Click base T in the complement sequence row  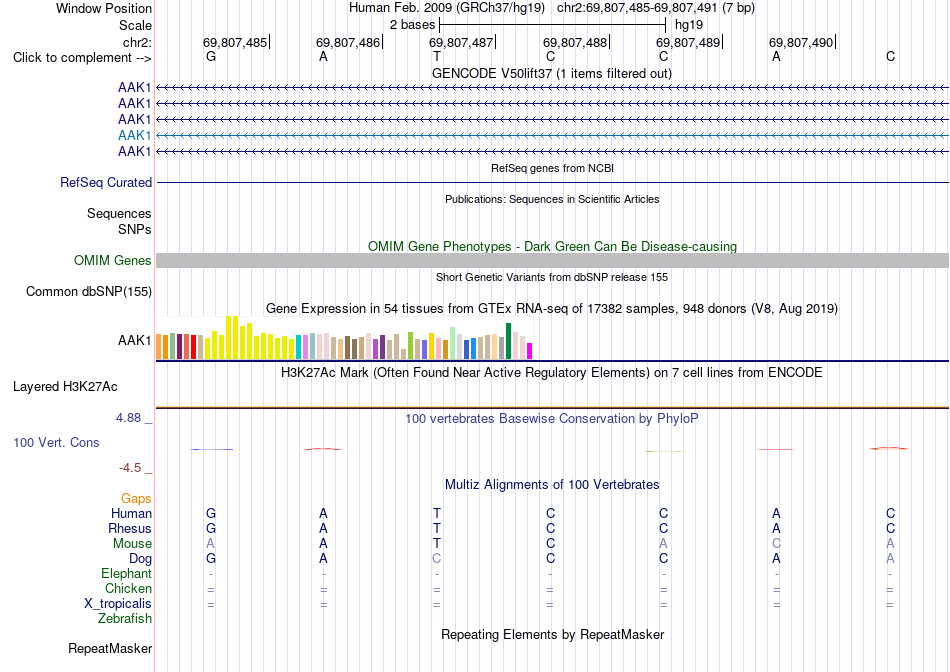pyautogui.click(x=437, y=56)
